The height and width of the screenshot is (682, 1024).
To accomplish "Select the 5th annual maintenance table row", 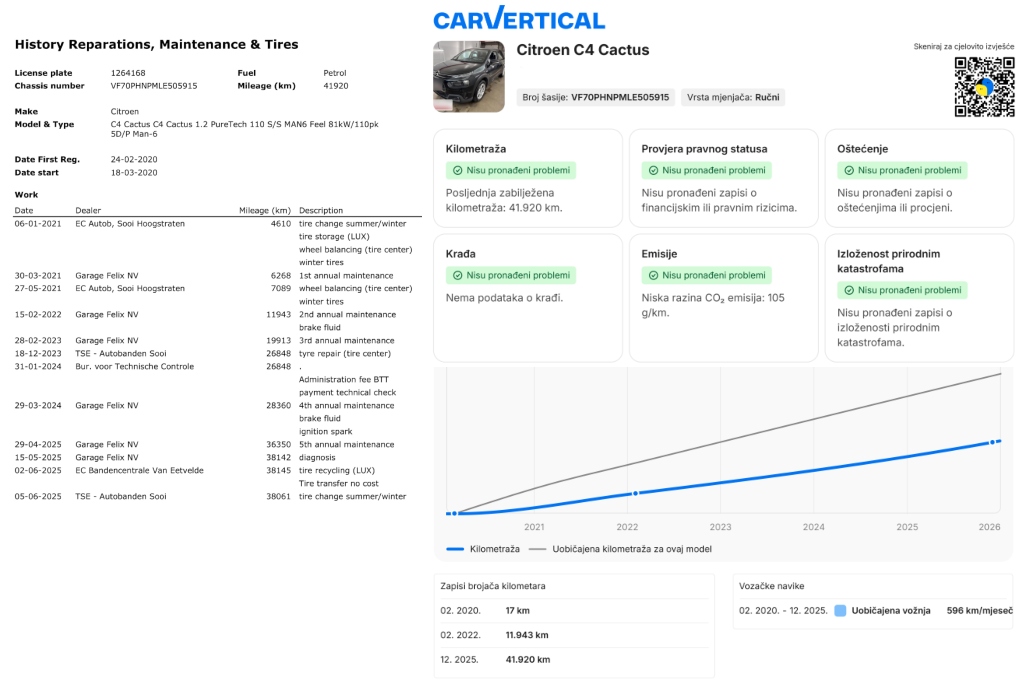I will (x=215, y=444).
